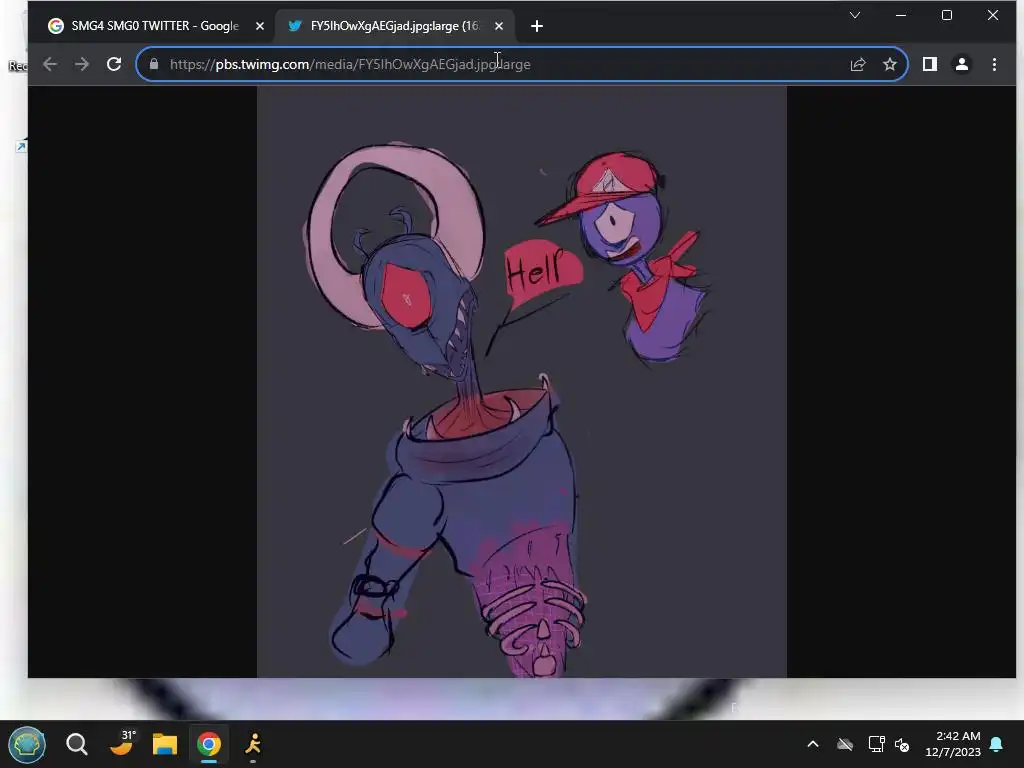Close the Chrome window

coord(993,15)
